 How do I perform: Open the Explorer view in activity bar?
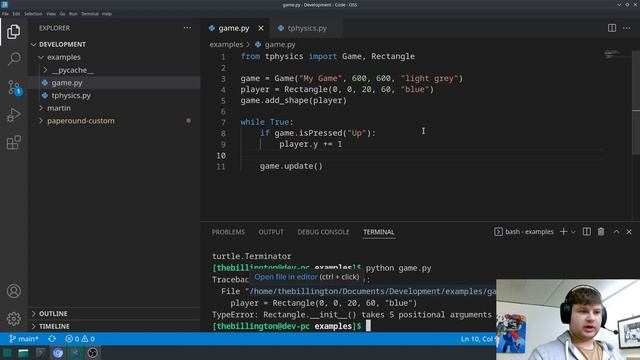click(x=13, y=31)
